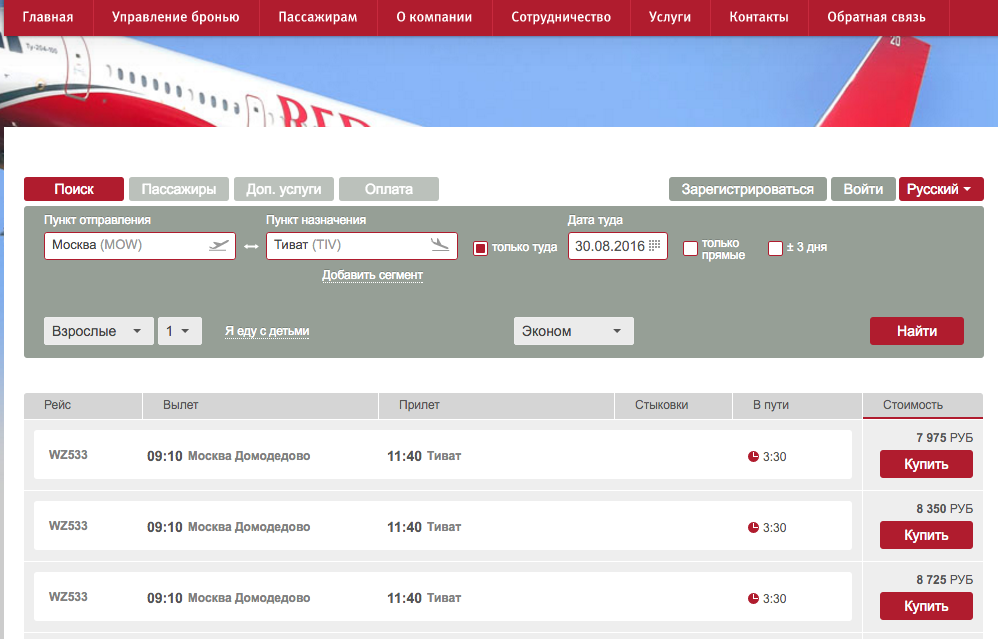
Task: Open the 'Взрослые' passenger type dropdown
Action: [98, 331]
